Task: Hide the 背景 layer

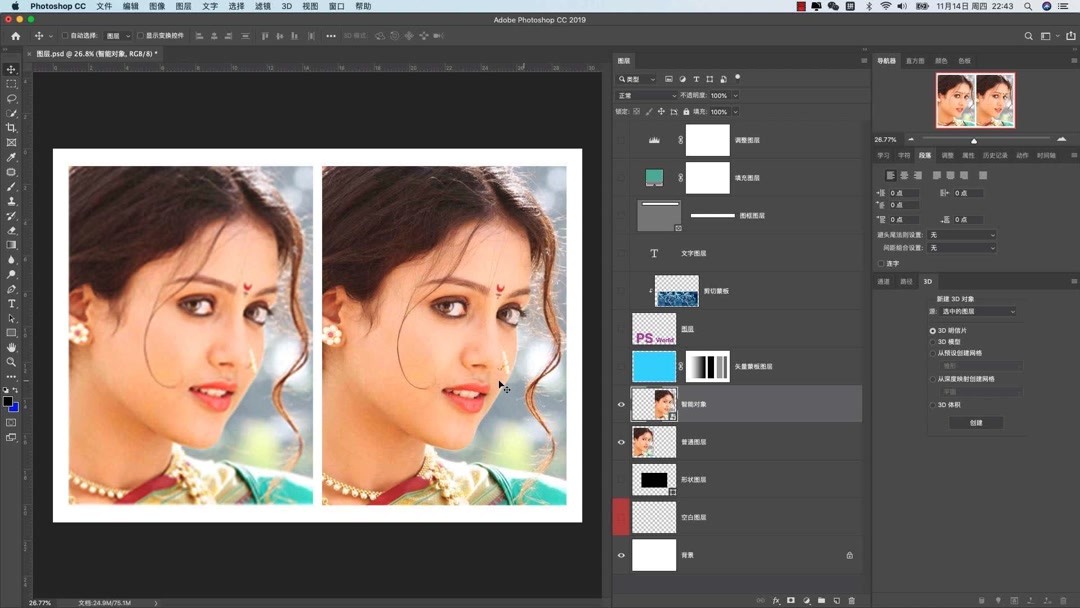Action: 621,555
